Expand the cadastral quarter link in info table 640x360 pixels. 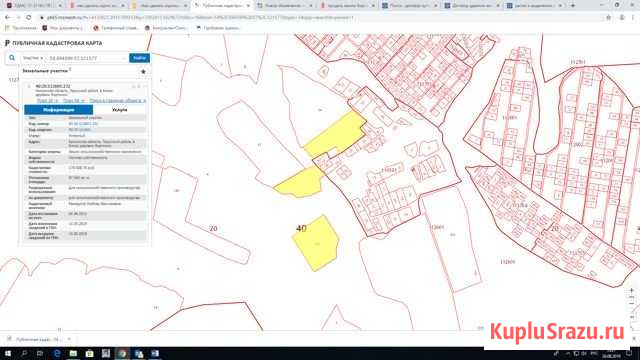pos(80,129)
